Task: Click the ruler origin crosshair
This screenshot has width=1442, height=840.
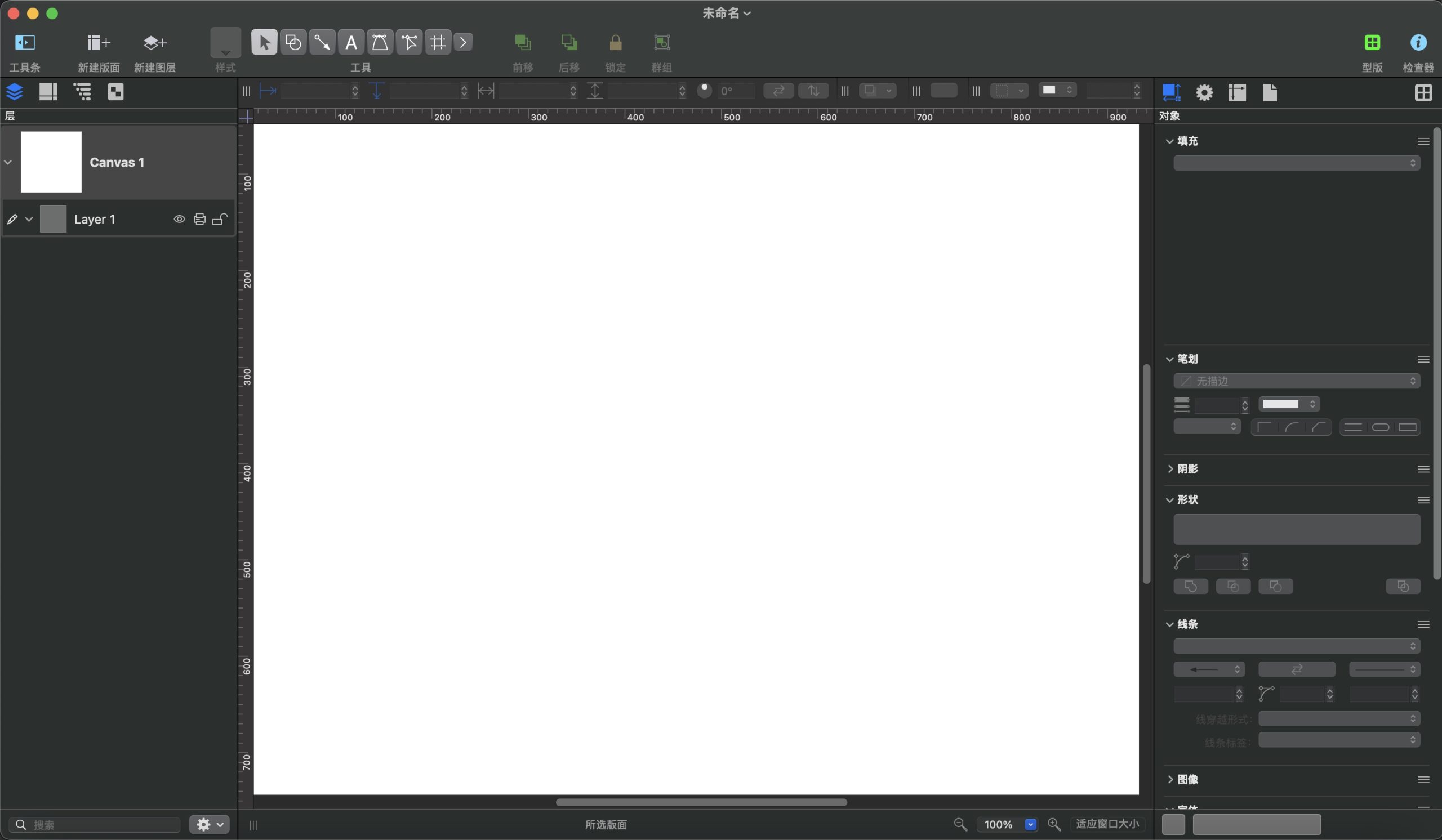Action: (246, 117)
